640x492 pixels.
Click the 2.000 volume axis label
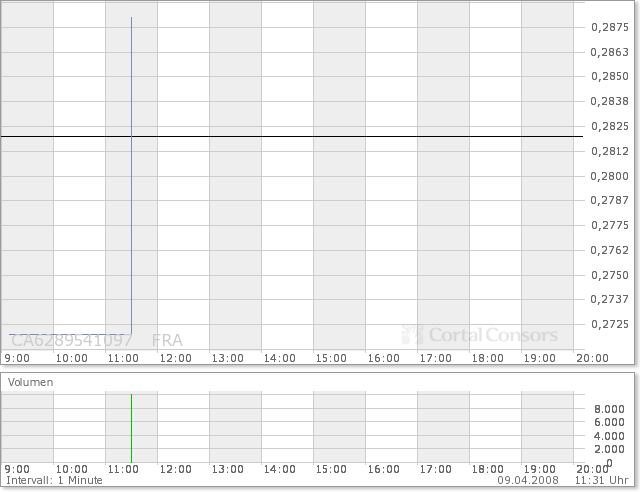(x=609, y=449)
